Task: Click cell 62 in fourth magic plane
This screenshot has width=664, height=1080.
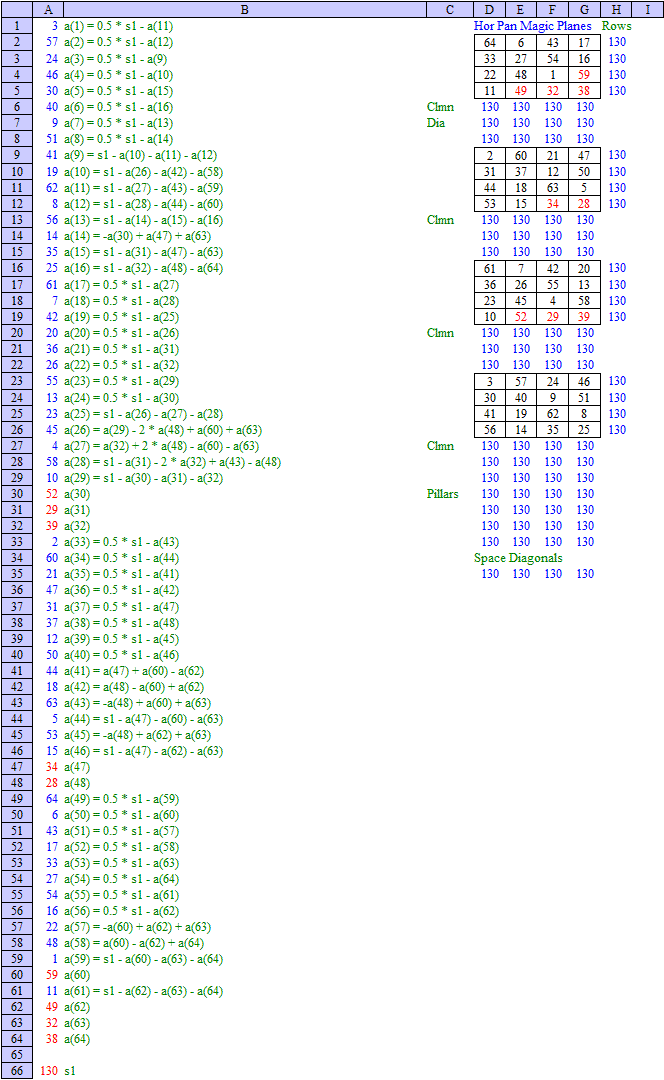Action: [x=552, y=413]
